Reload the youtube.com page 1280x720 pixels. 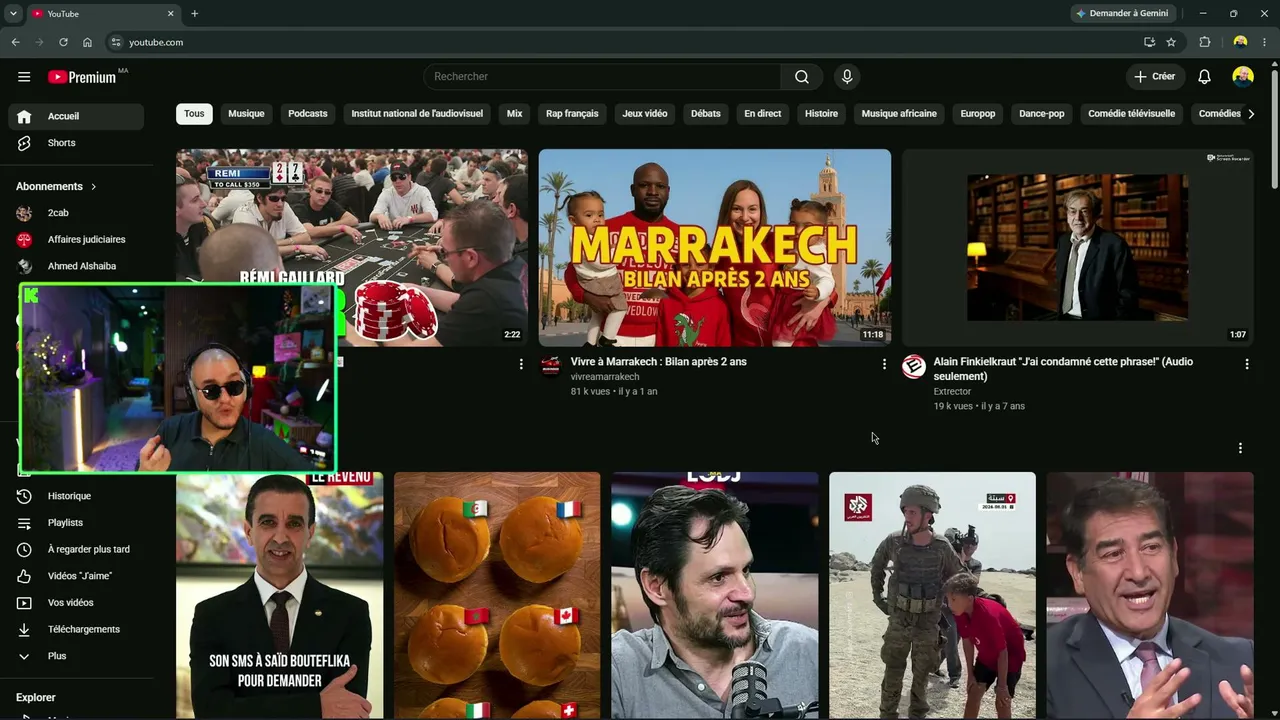(x=63, y=42)
